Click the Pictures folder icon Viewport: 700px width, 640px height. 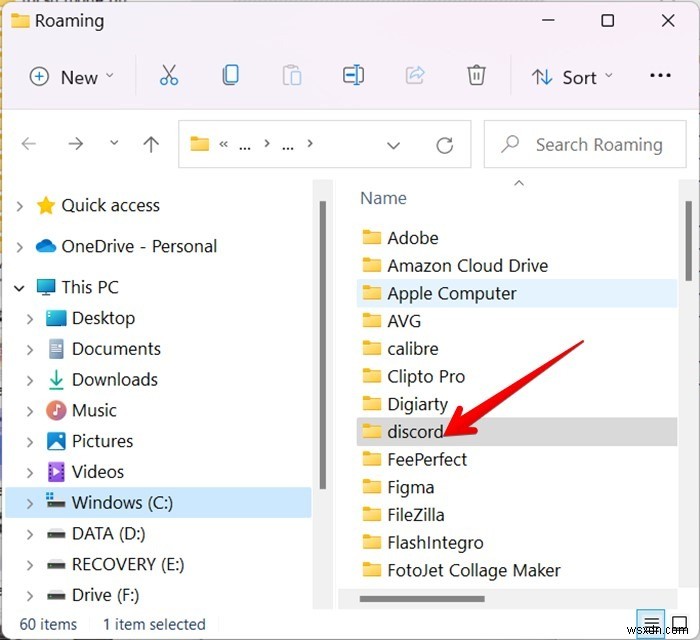[x=56, y=441]
